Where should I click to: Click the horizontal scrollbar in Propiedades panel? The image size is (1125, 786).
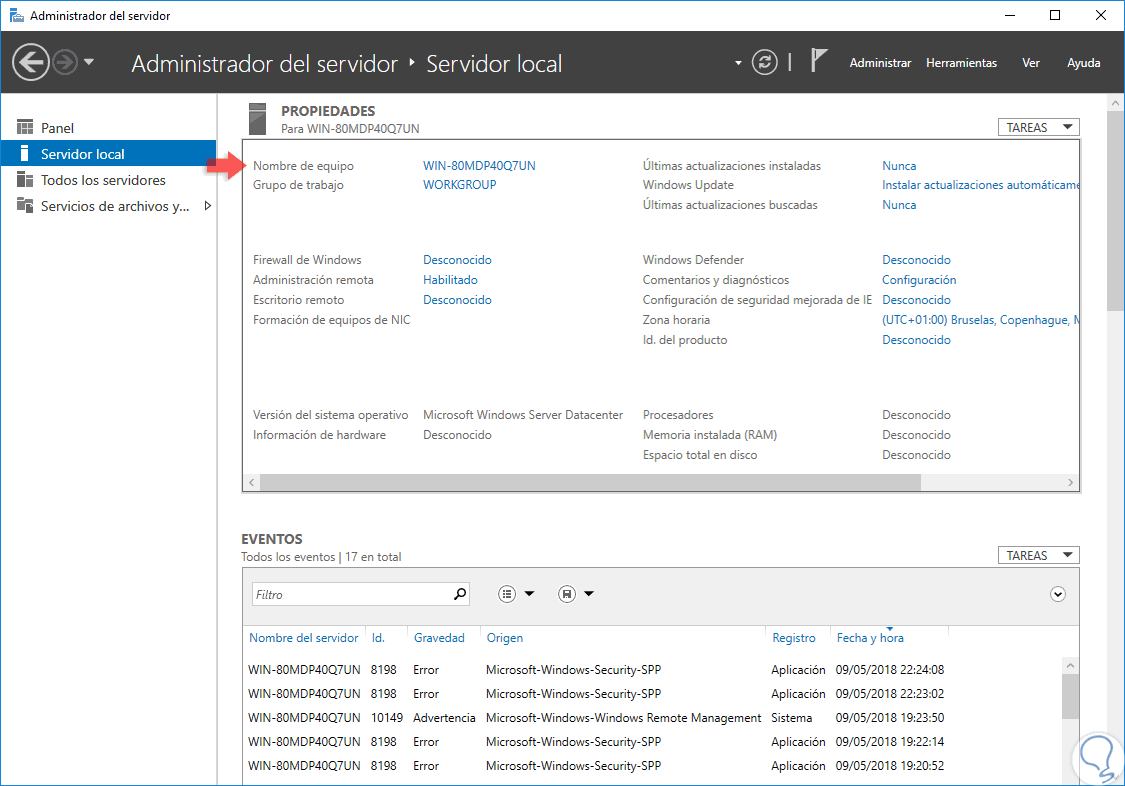click(x=590, y=482)
